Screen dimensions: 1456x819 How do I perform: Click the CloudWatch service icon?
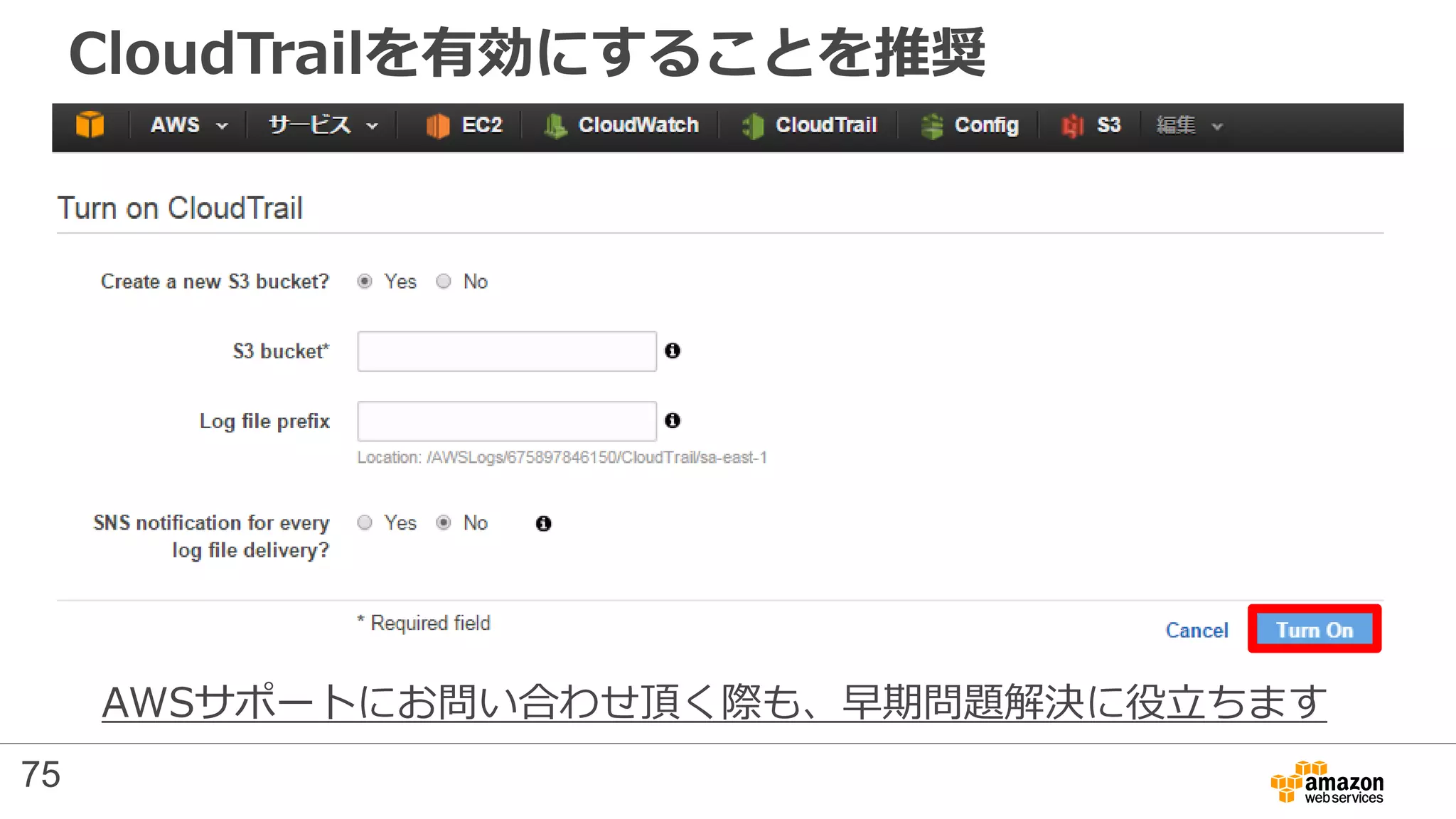pos(555,126)
